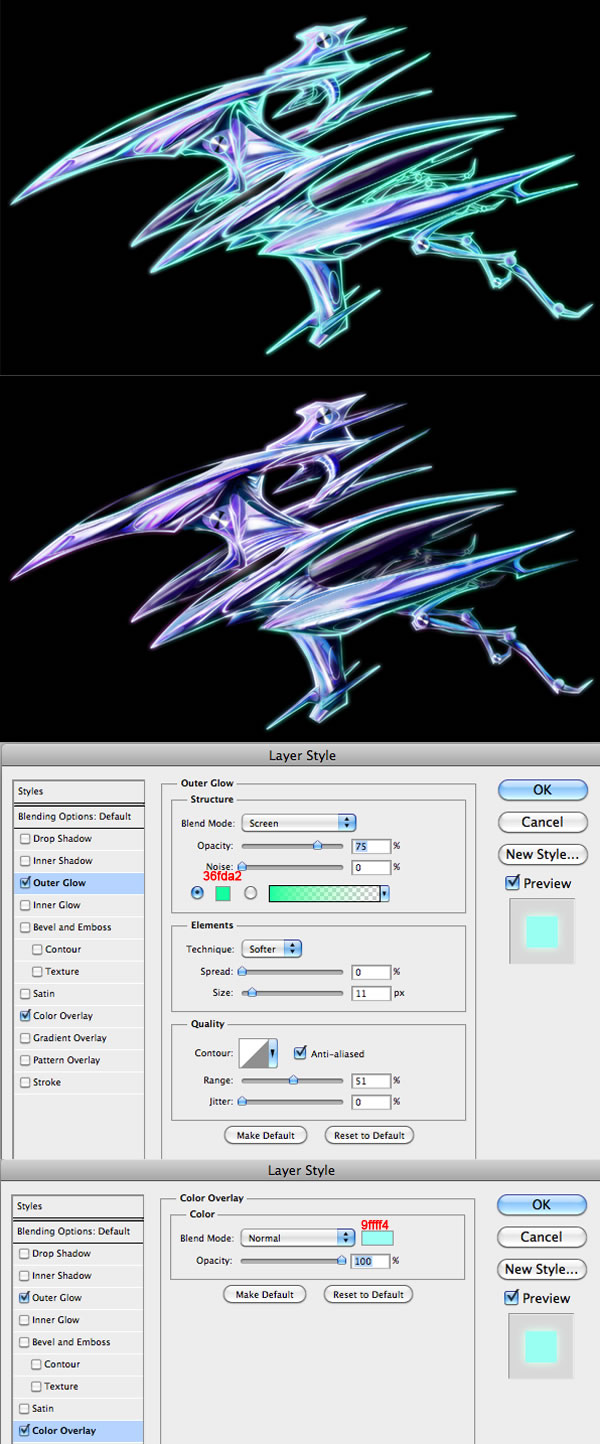Click the Jitter value field
Image resolution: width=600 pixels, height=1444 pixels.
(x=370, y=1102)
